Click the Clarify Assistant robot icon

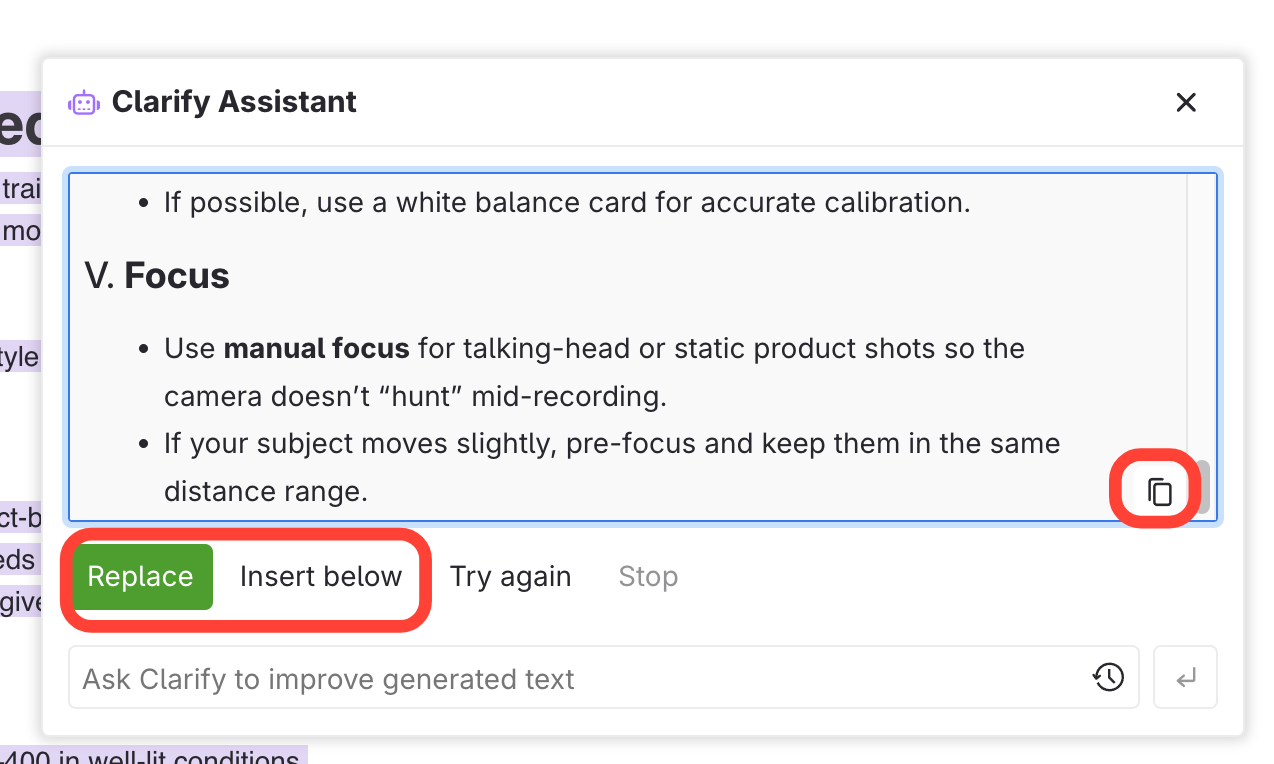84,102
